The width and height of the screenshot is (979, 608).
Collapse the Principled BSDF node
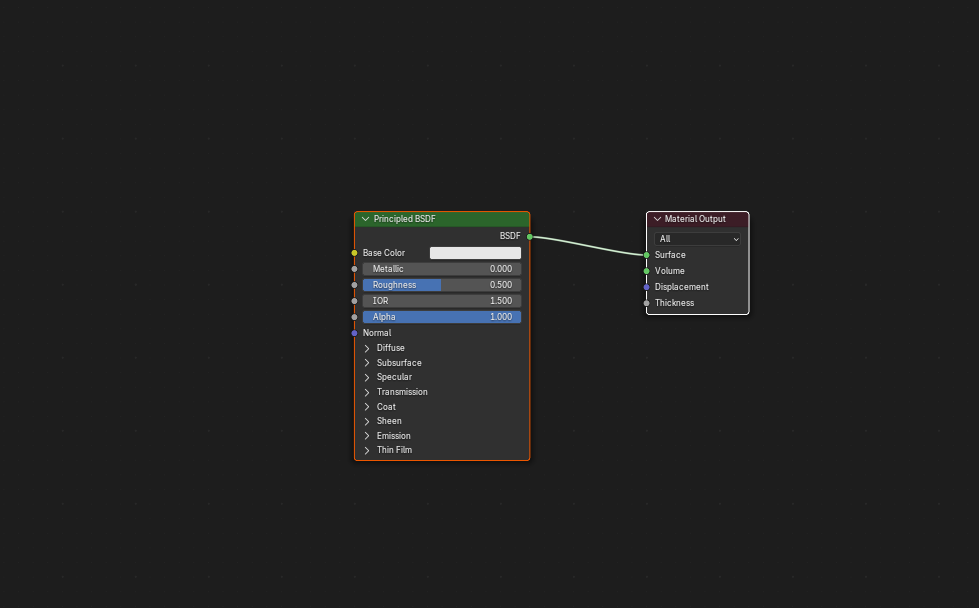click(365, 219)
